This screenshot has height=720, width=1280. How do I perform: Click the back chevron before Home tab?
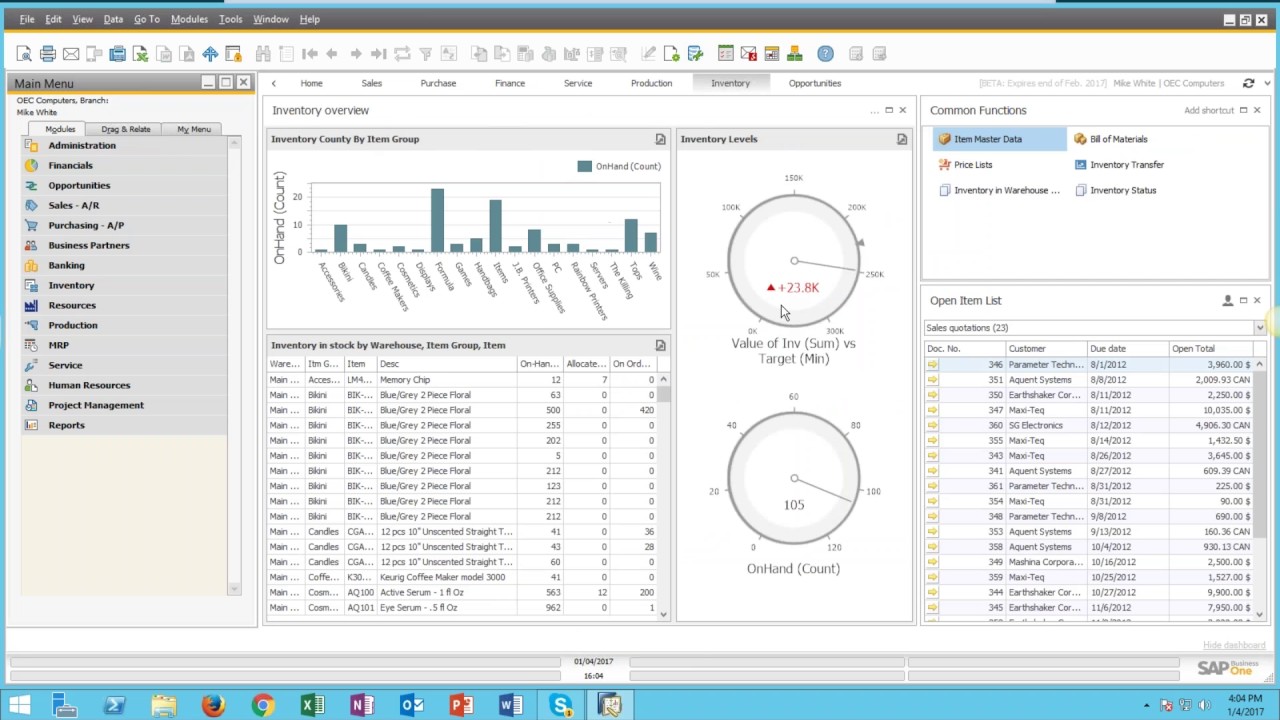click(274, 83)
